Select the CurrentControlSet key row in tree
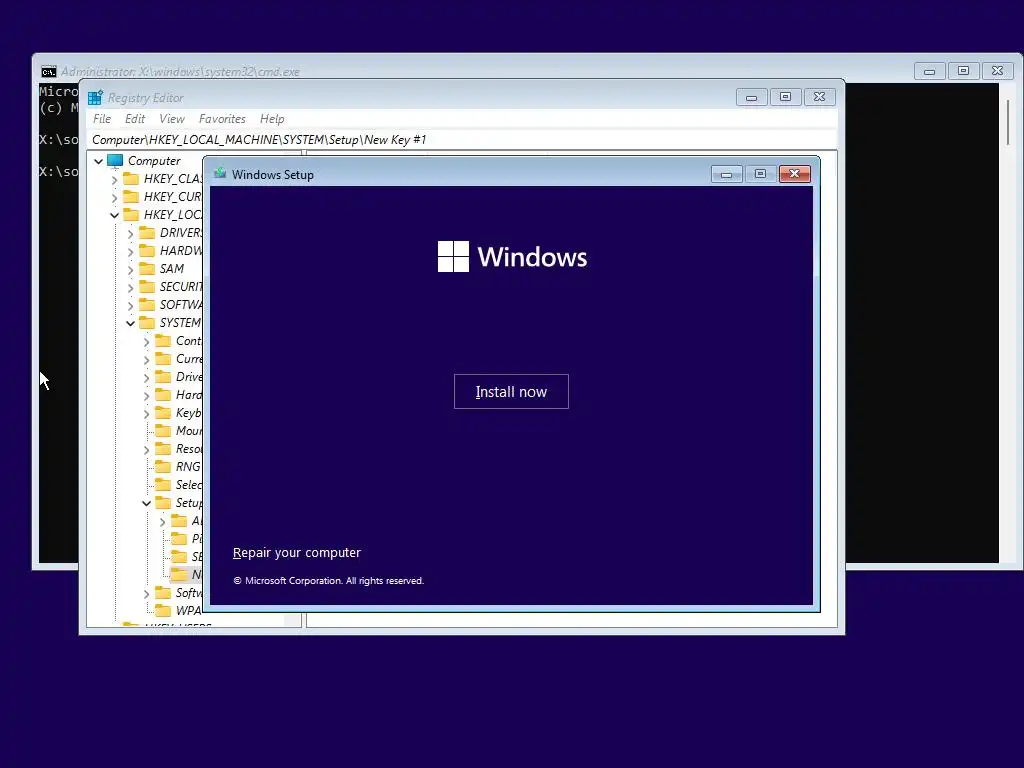 pyautogui.click(x=179, y=359)
